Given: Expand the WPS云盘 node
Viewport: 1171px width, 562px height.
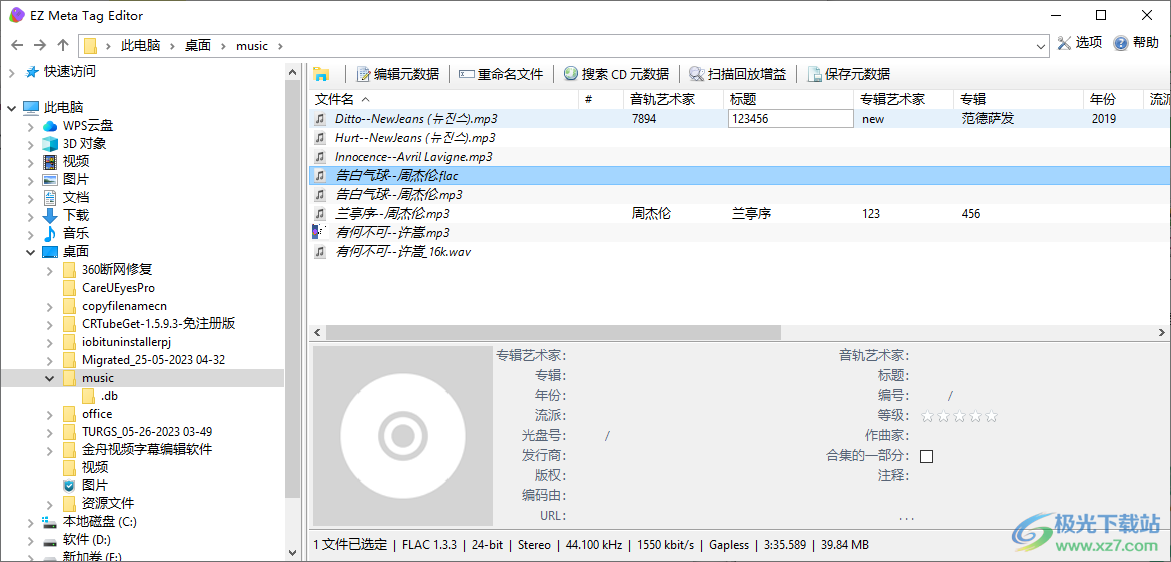Looking at the screenshot, I should (x=31, y=125).
